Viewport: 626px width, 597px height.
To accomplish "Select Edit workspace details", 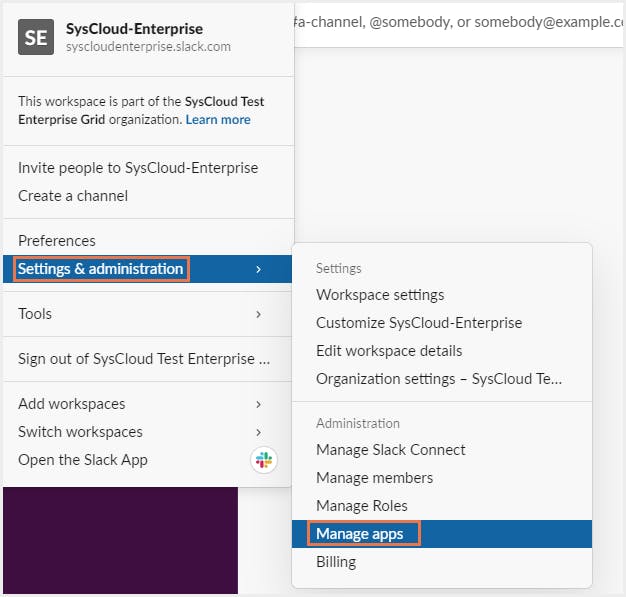I will tap(389, 351).
